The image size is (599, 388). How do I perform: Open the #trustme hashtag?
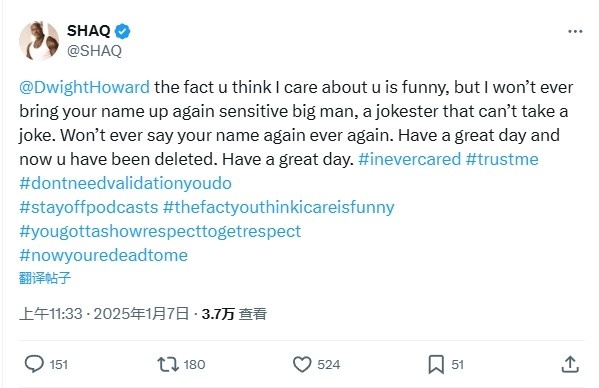(502, 159)
